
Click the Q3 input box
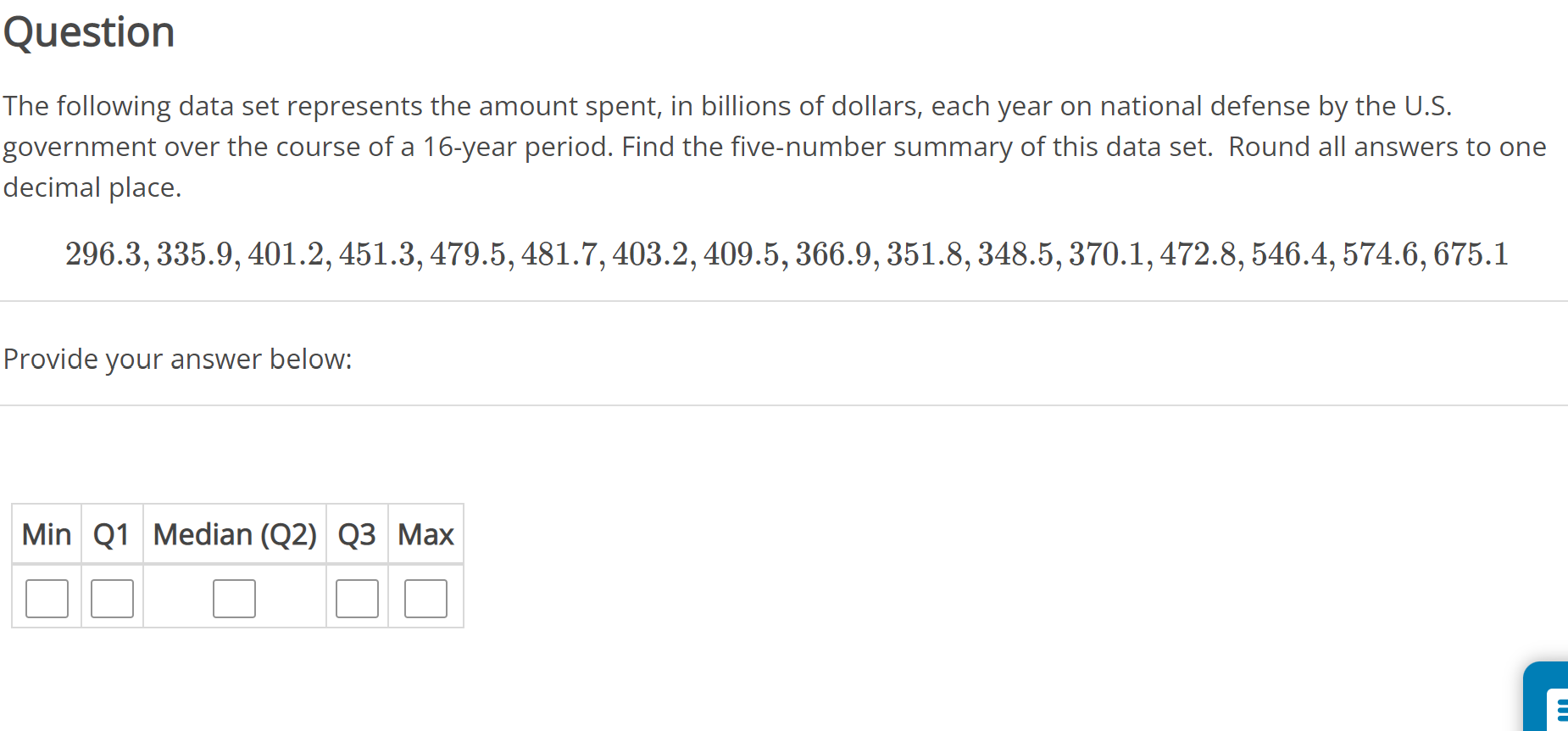point(356,597)
